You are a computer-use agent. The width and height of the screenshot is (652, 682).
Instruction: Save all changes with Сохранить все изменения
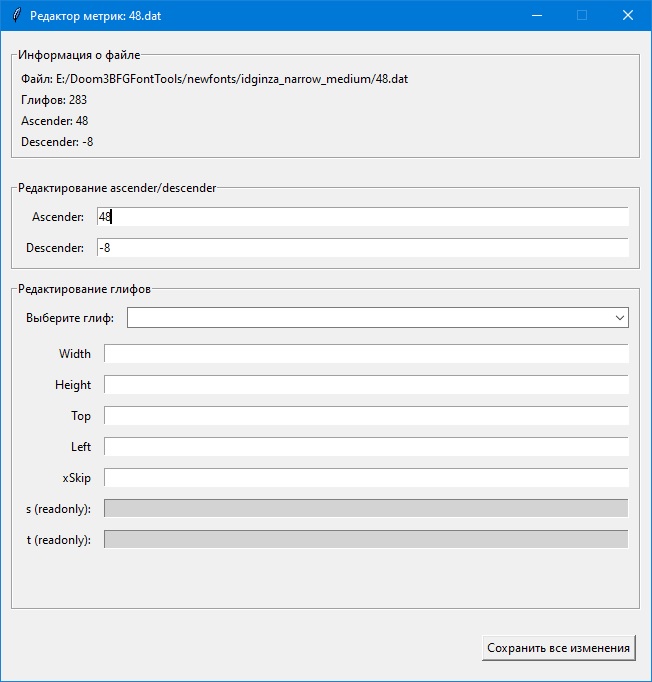[x=558, y=648]
